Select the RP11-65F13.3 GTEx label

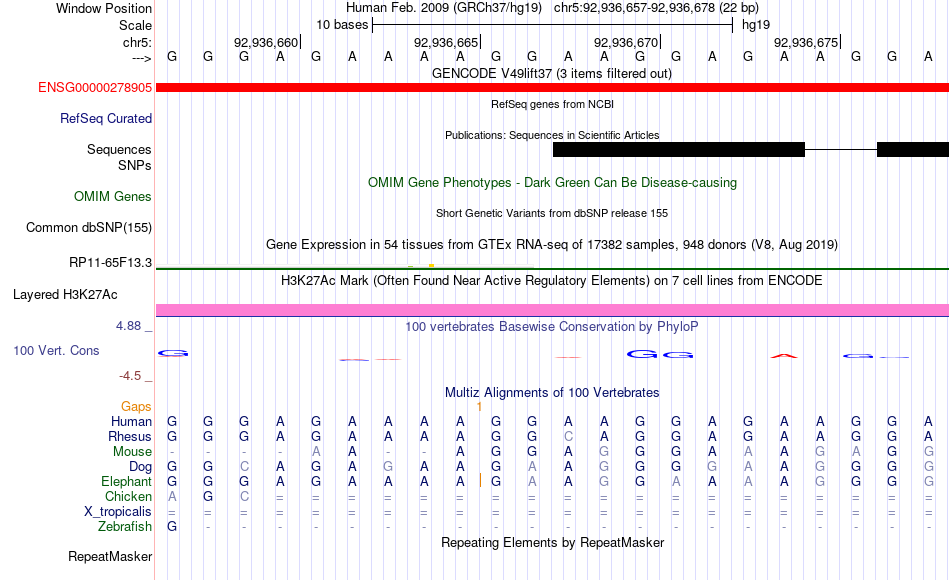[110, 262]
